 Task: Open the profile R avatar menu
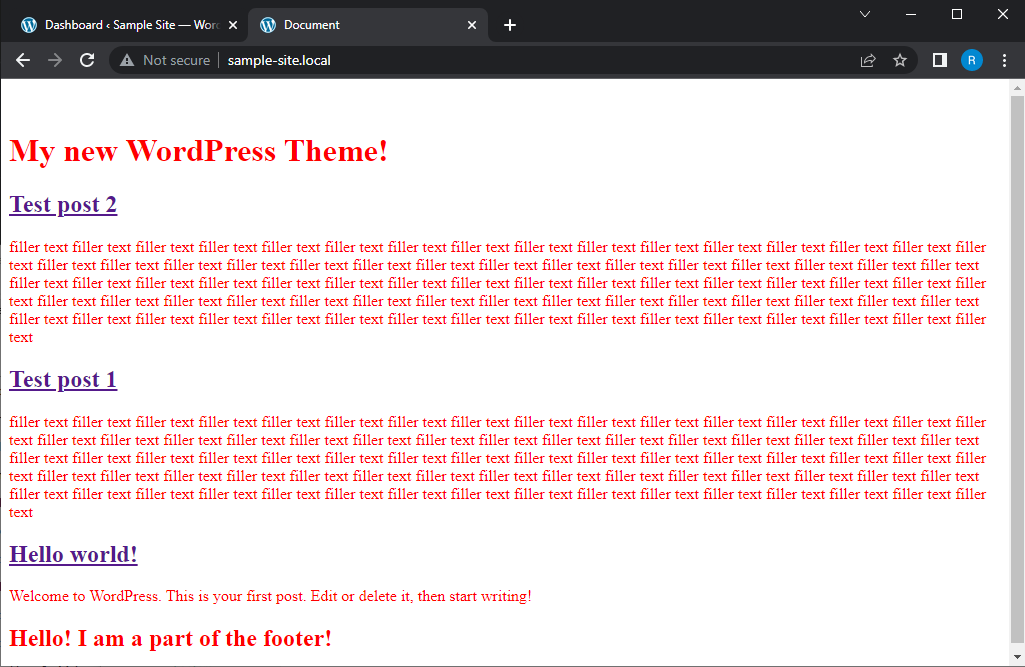(x=971, y=60)
